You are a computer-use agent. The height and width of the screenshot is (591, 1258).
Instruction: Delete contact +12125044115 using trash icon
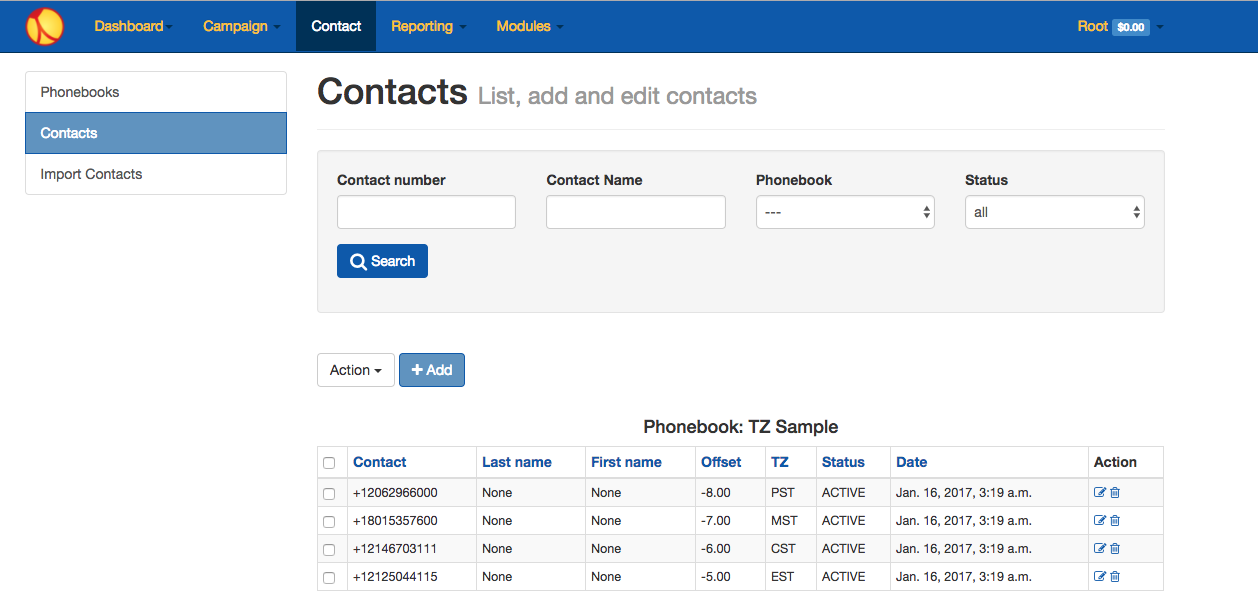pyautogui.click(x=1115, y=577)
